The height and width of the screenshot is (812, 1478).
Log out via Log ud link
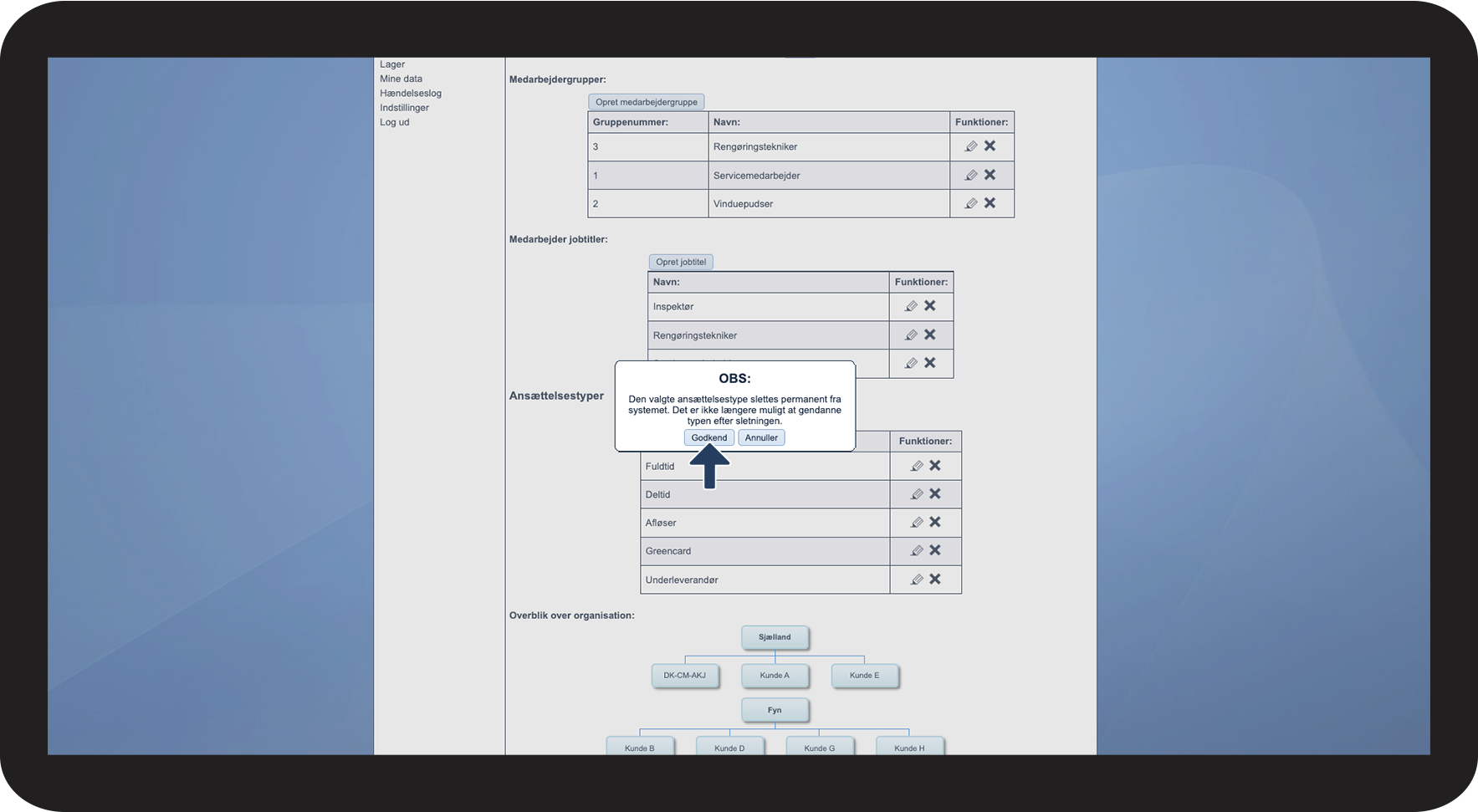395,122
